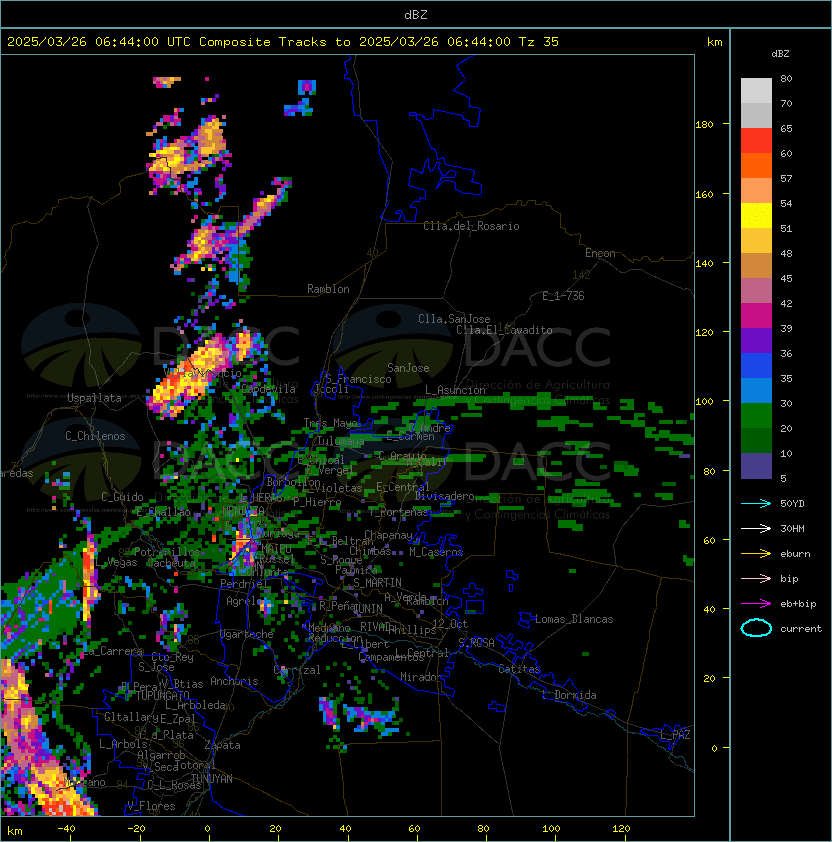Viewport: 832px width, 842px height.
Task: Select the 'Tulumaya' map label
Action: pos(341,441)
